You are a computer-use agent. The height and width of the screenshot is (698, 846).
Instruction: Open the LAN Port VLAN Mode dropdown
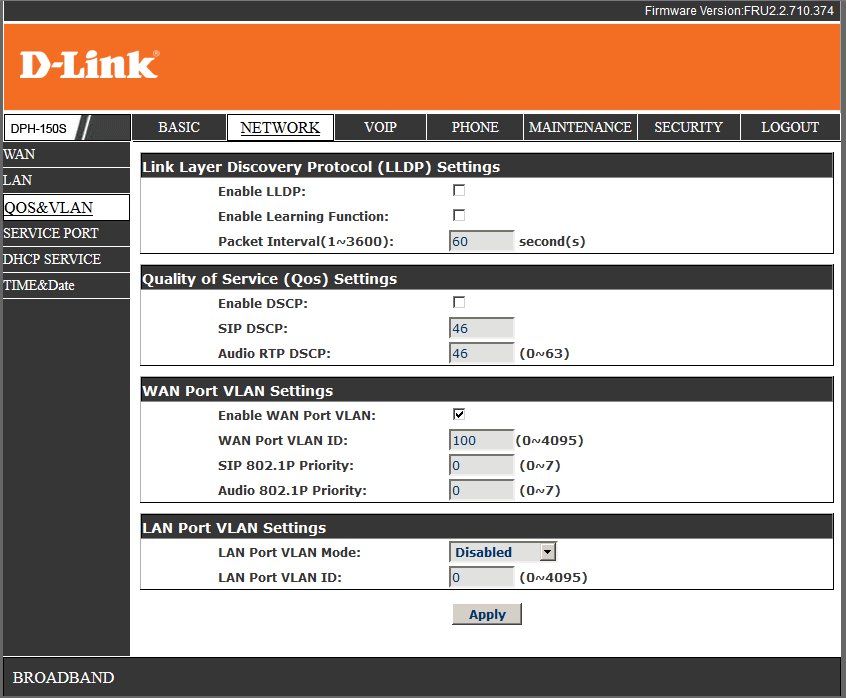point(502,552)
